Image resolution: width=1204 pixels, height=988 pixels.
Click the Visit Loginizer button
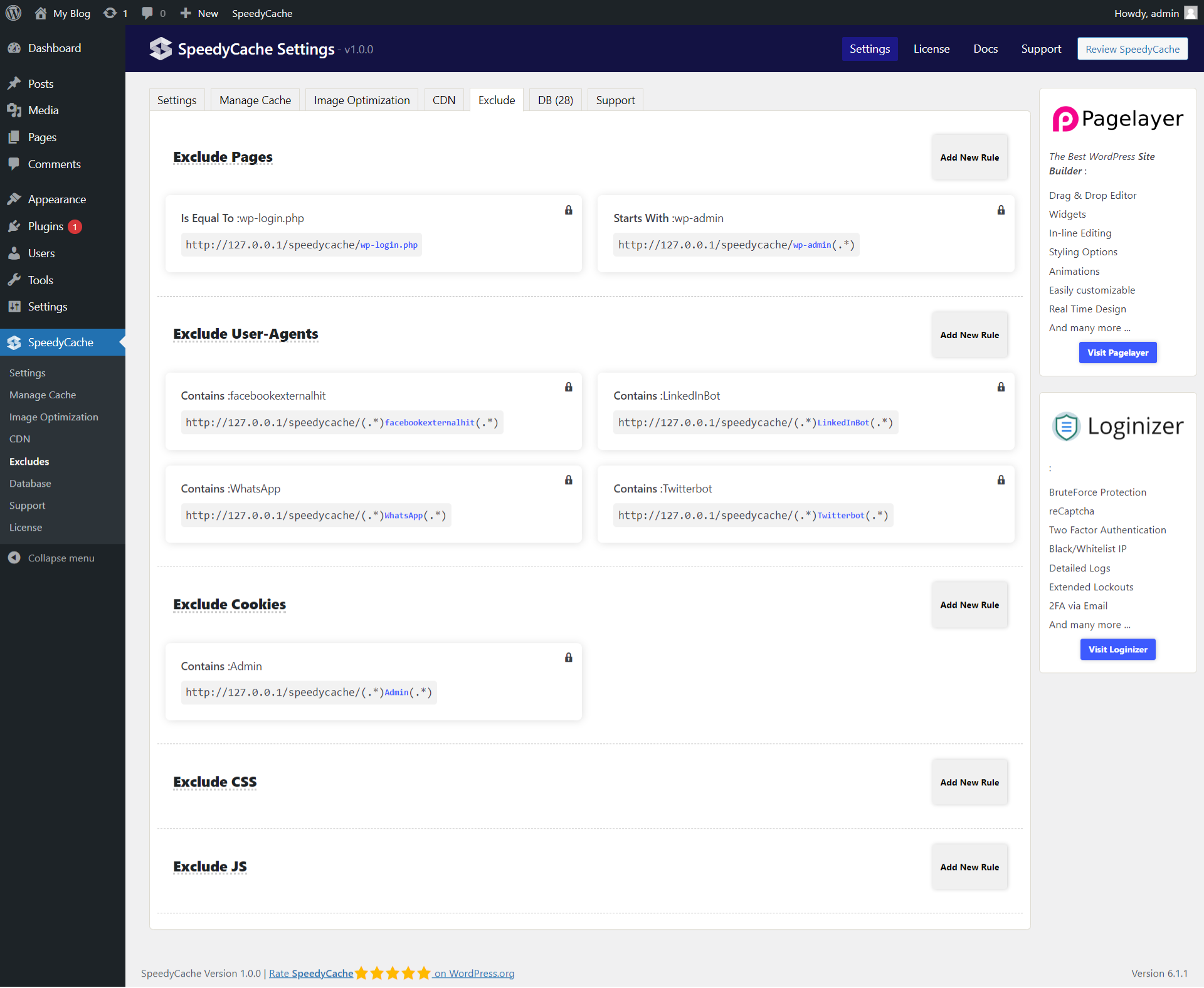coord(1117,649)
